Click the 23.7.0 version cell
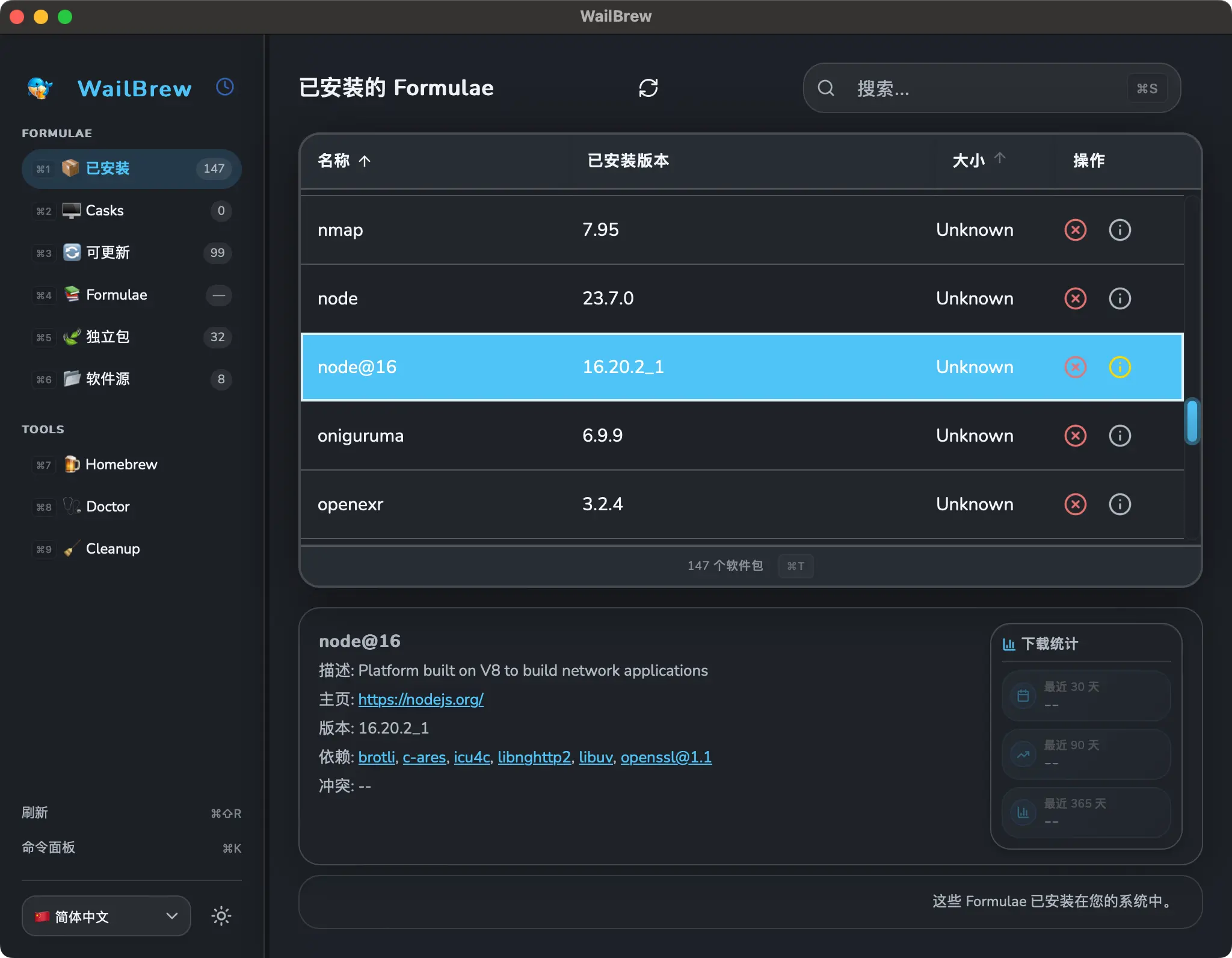The height and width of the screenshot is (958, 1232). [x=608, y=298]
